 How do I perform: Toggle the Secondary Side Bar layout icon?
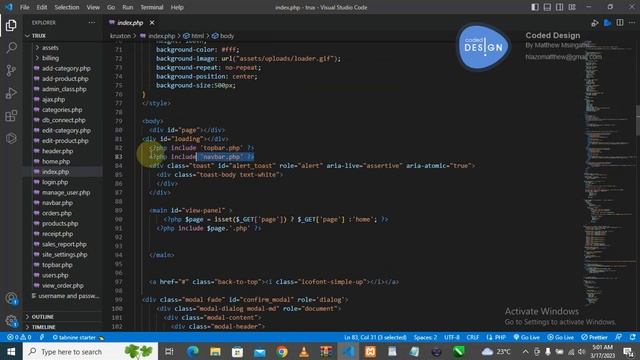[560, 7]
